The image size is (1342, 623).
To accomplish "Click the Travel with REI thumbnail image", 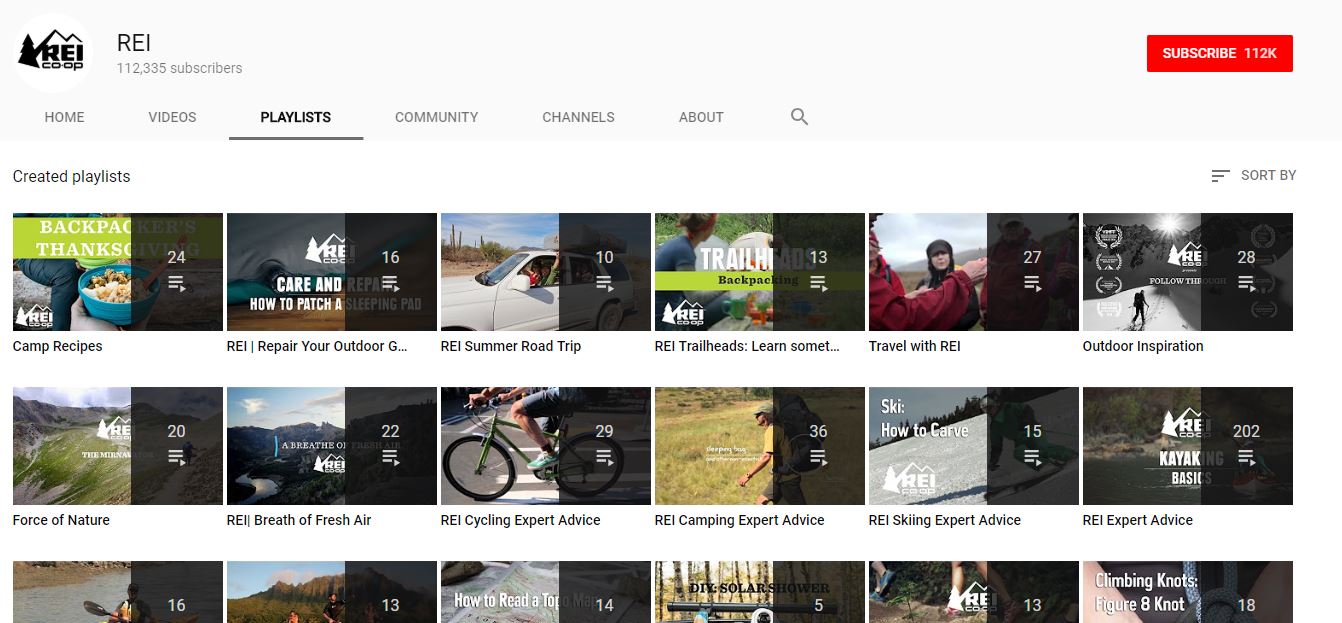I will click(x=974, y=272).
